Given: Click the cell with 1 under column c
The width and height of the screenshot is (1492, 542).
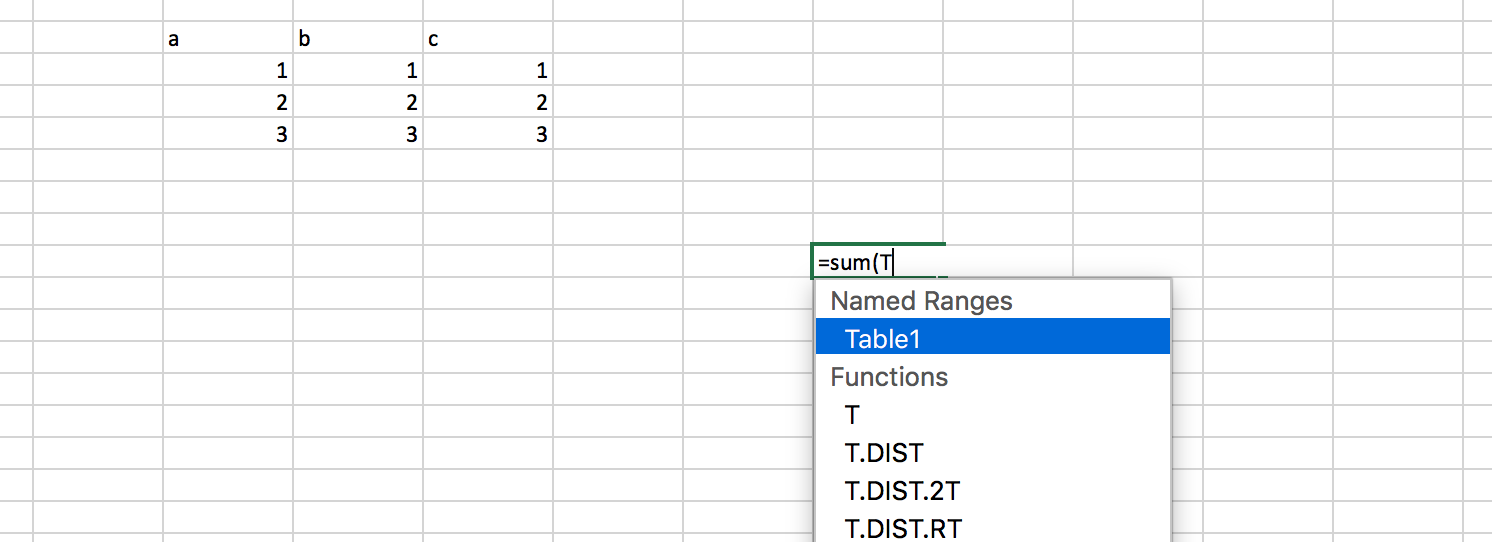Looking at the screenshot, I should click(488, 71).
